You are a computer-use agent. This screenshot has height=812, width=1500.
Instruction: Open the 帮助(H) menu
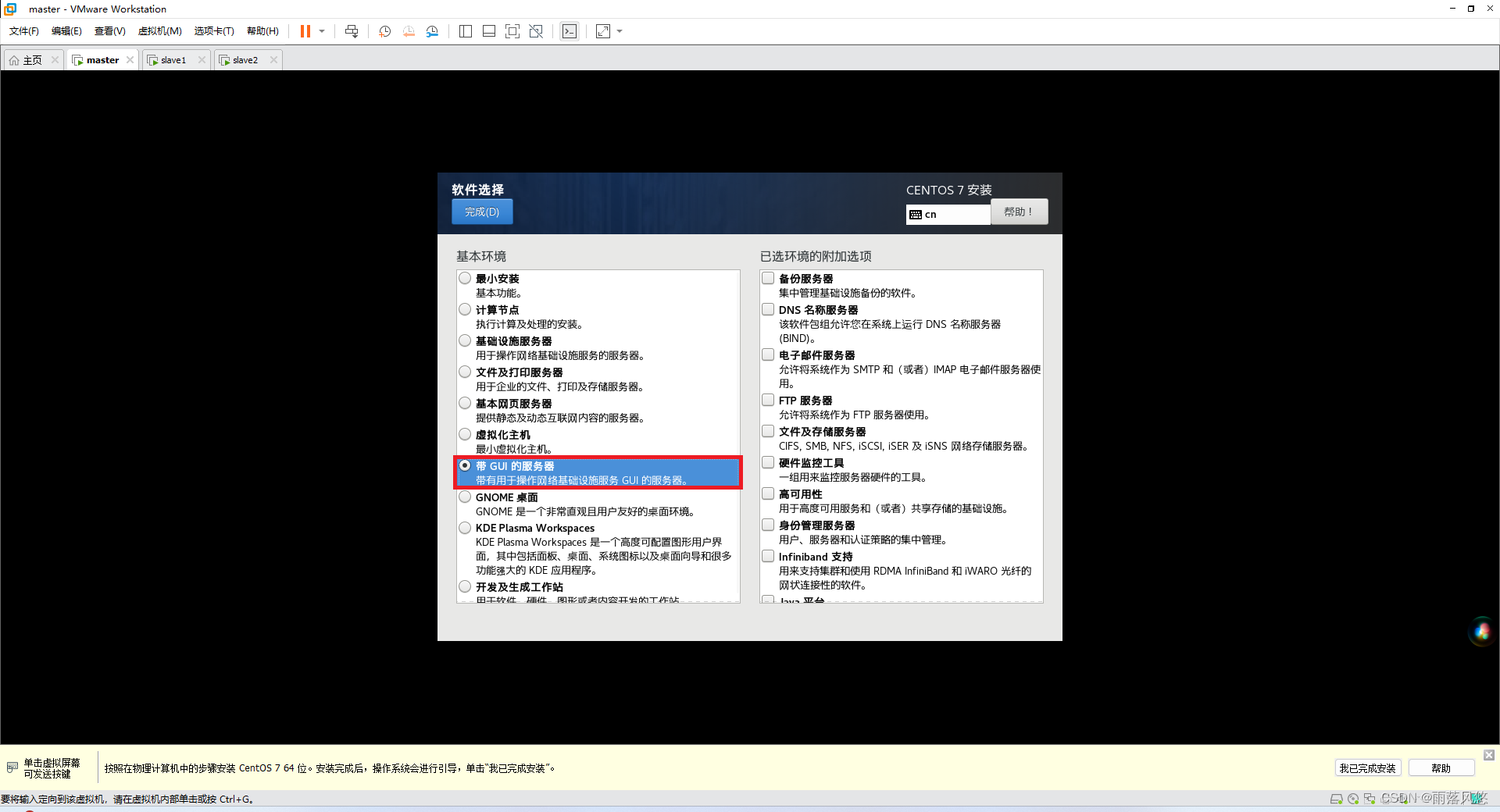coord(262,31)
